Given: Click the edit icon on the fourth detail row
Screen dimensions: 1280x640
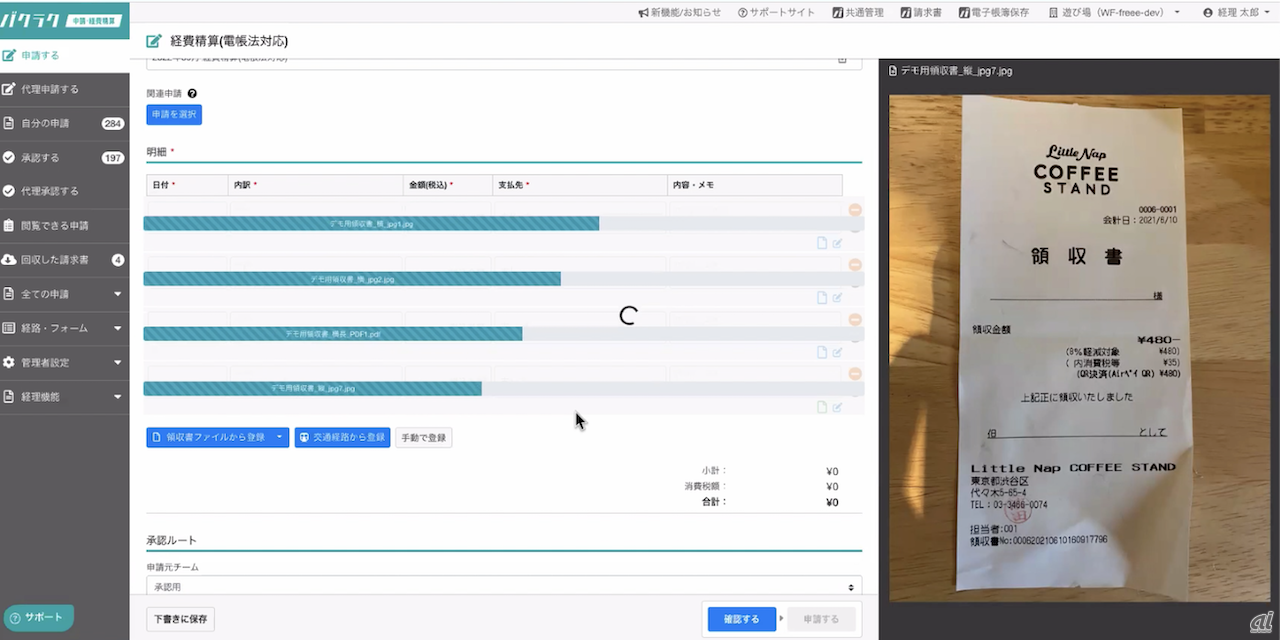Looking at the screenshot, I should tap(837, 407).
